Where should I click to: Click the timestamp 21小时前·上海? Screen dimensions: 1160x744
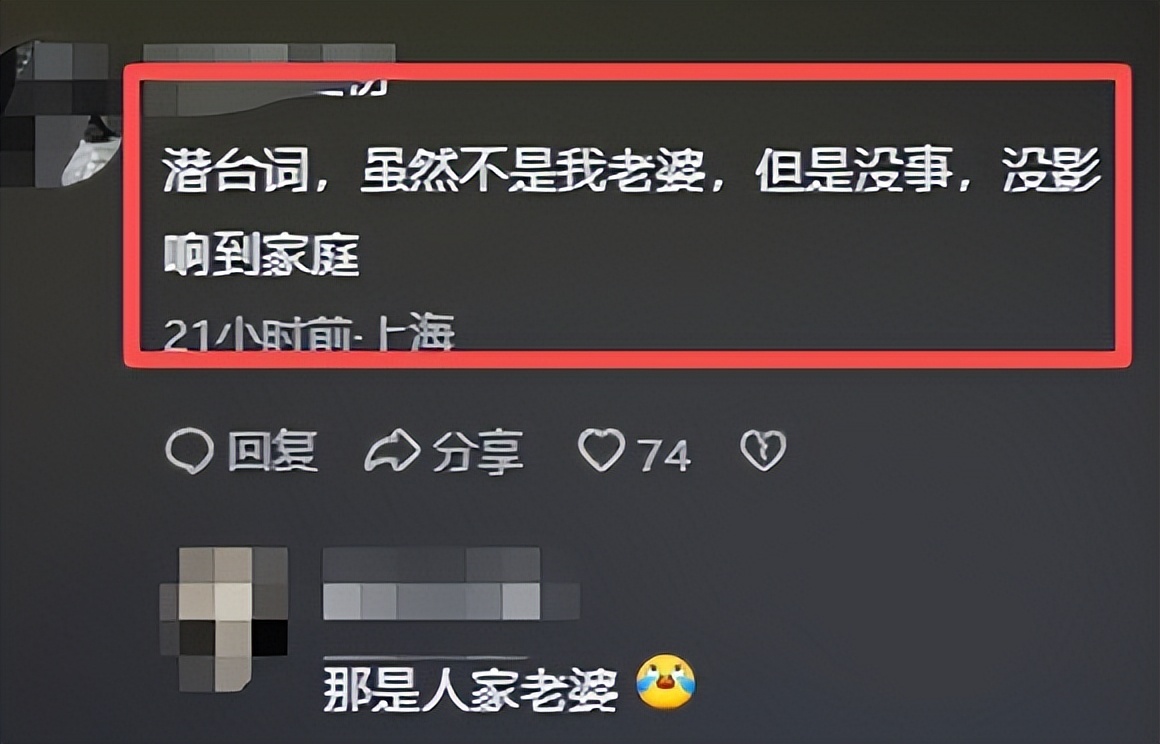click(x=308, y=333)
